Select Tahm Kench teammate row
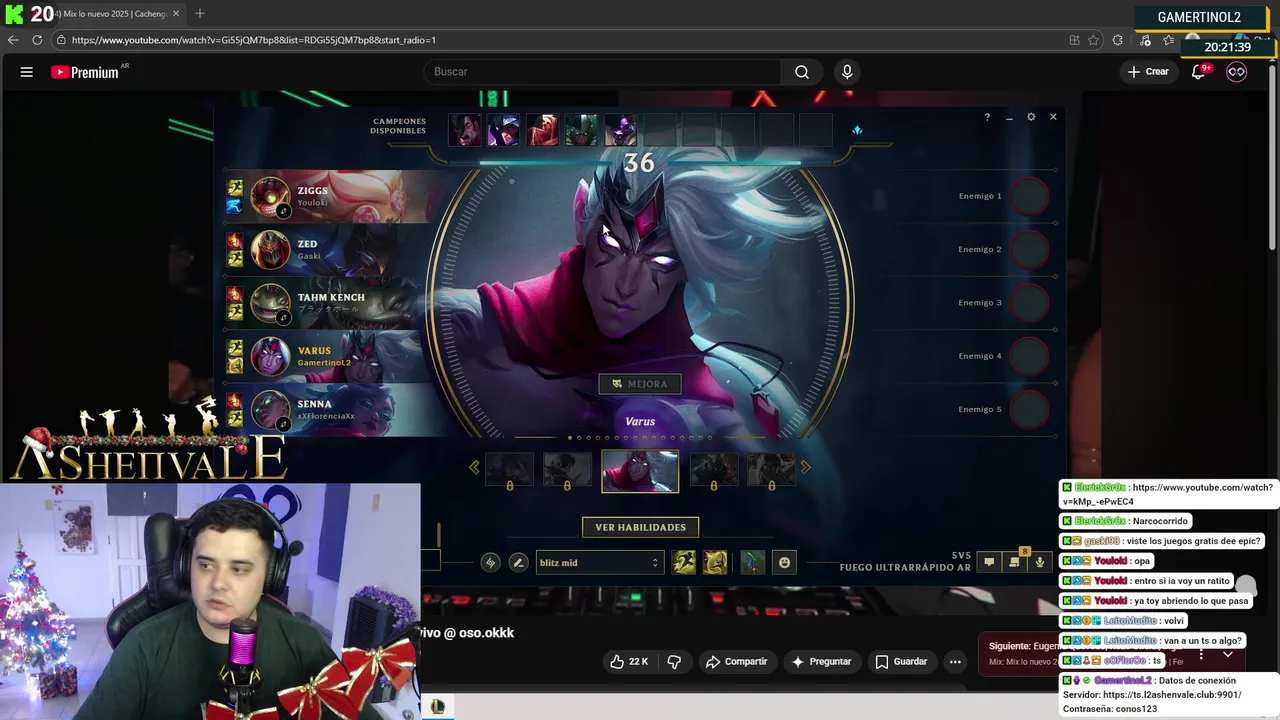The height and width of the screenshot is (720, 1280). tap(330, 303)
